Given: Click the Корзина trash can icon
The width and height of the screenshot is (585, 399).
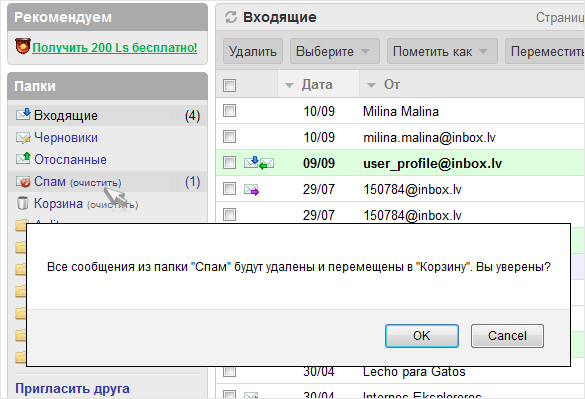Looking at the screenshot, I should 23,203.
